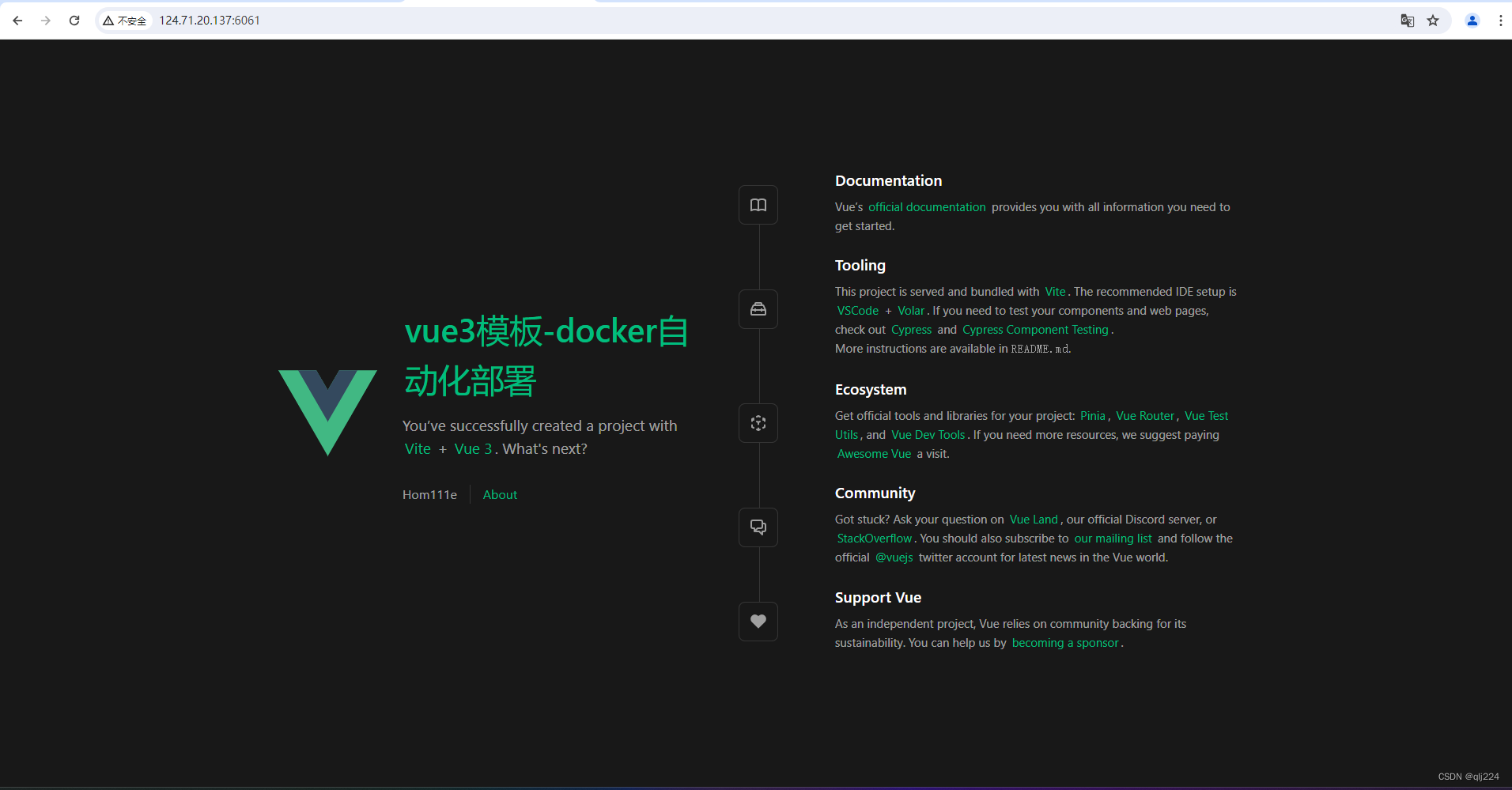Screen dimensions: 1512x790
Task: Open the user profile icon
Action: point(1472,21)
